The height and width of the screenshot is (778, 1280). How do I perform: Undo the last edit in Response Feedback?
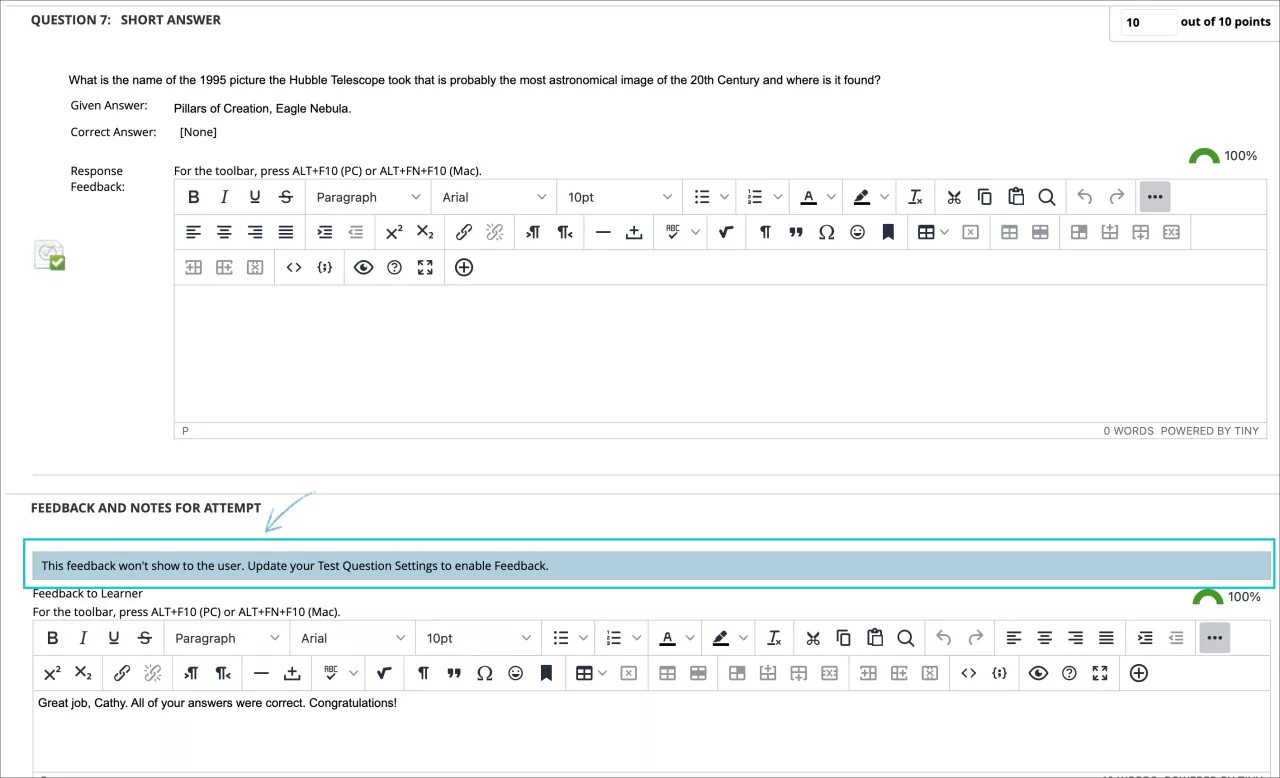pos(1085,196)
